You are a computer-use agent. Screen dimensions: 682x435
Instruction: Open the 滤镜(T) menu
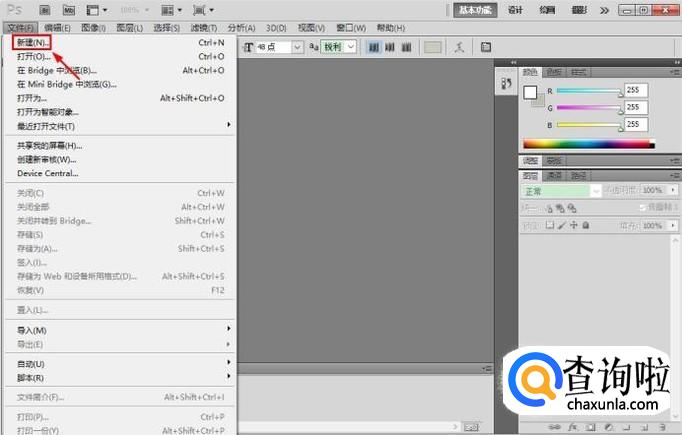(x=204, y=28)
